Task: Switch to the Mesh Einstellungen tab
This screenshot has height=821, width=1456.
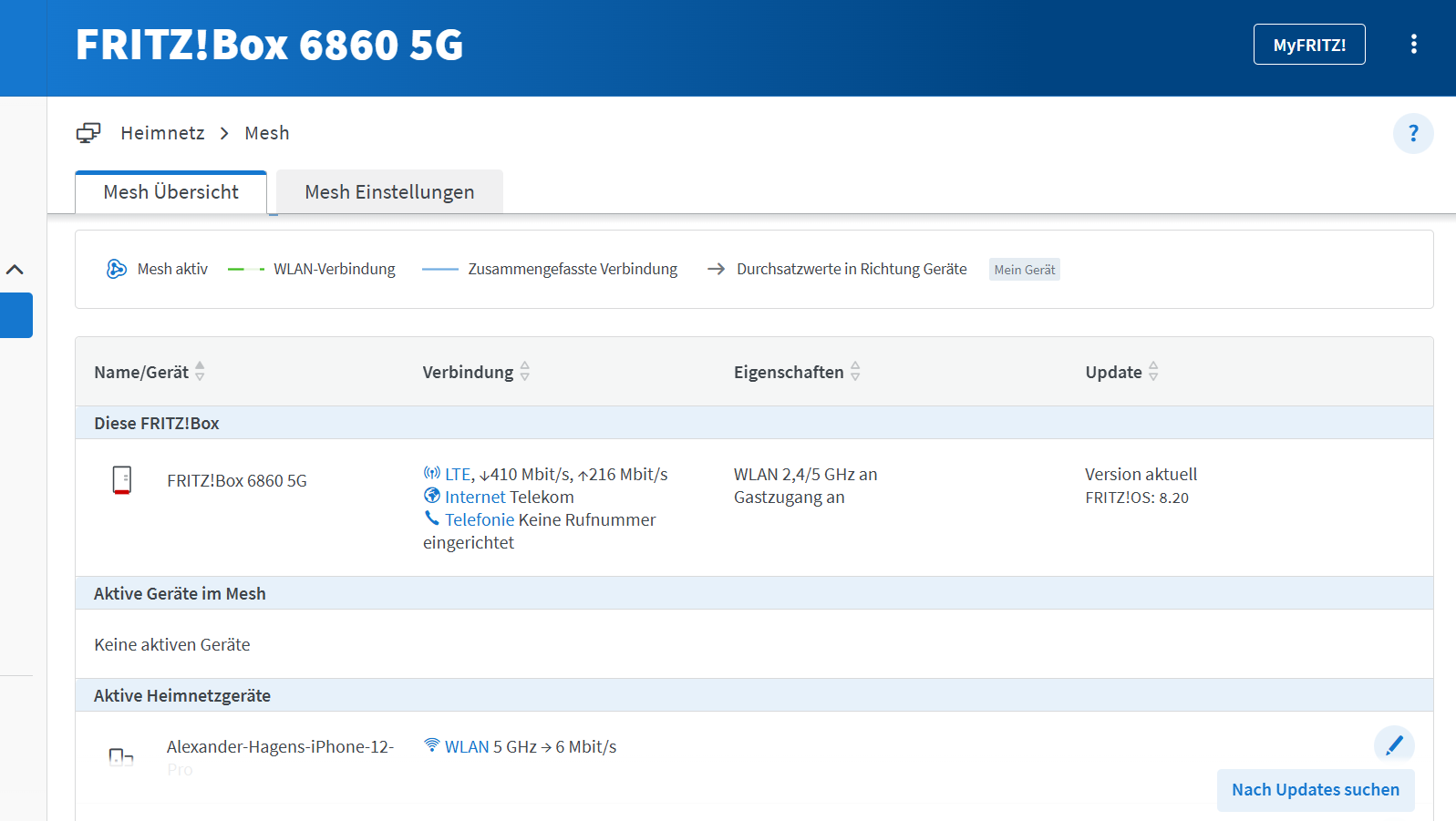Action: coord(389,192)
